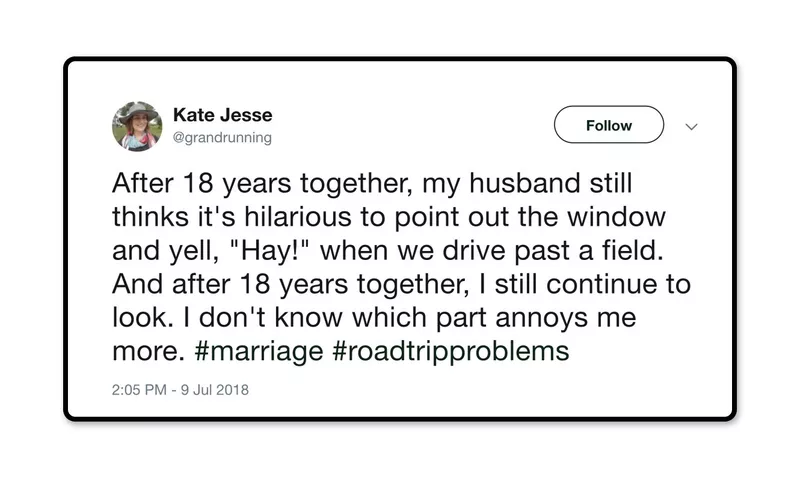This screenshot has width=800, height=478.
Task: Click the 2:05 PM timestamp
Action: click(x=139, y=390)
